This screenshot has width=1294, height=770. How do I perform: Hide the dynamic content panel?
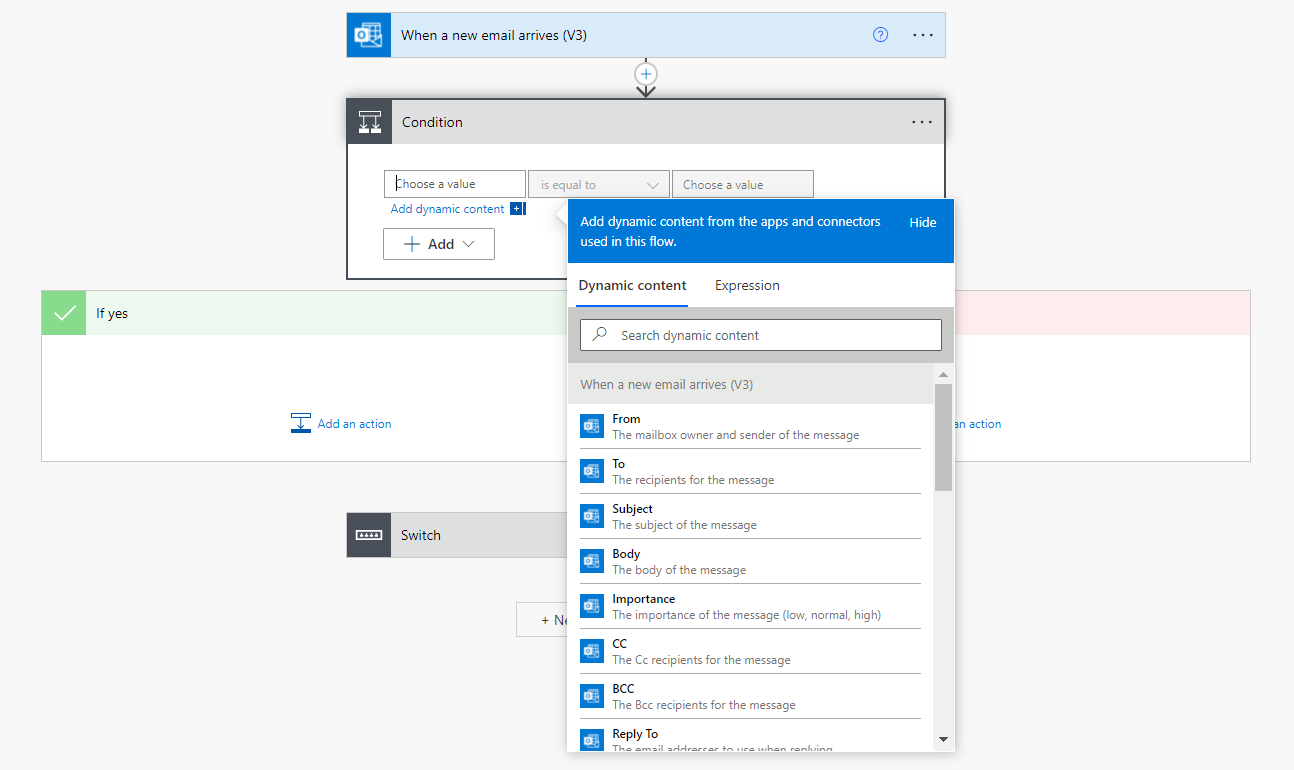click(922, 222)
